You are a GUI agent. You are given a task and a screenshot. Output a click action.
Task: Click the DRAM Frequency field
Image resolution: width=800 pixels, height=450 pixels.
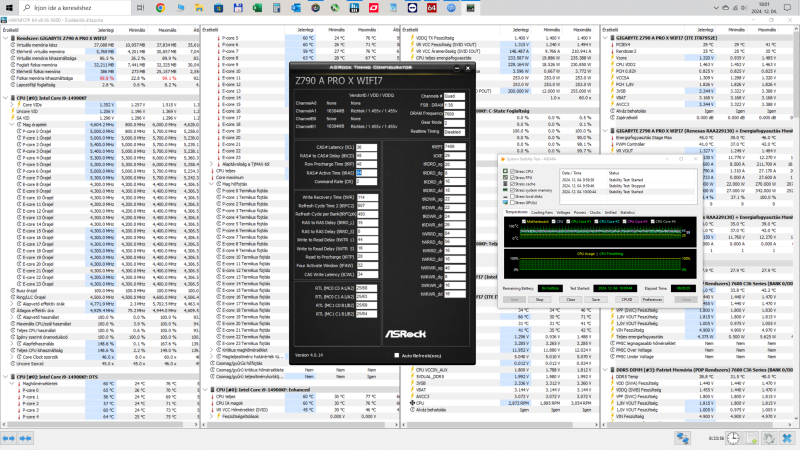pyautogui.click(x=454, y=114)
